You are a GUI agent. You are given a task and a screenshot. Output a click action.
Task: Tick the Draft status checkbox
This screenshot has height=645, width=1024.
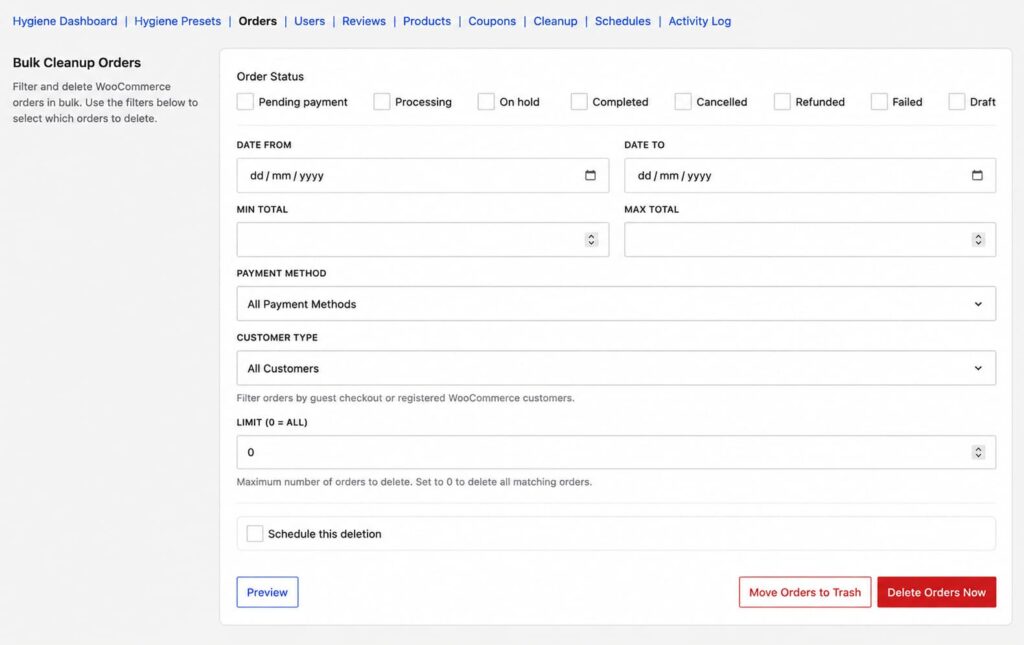(x=956, y=102)
